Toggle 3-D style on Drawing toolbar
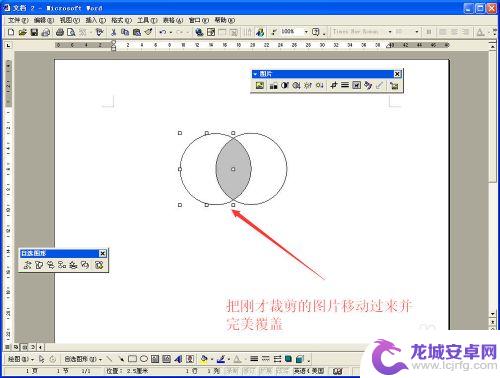This screenshot has height=378, width=500. [x=300, y=359]
